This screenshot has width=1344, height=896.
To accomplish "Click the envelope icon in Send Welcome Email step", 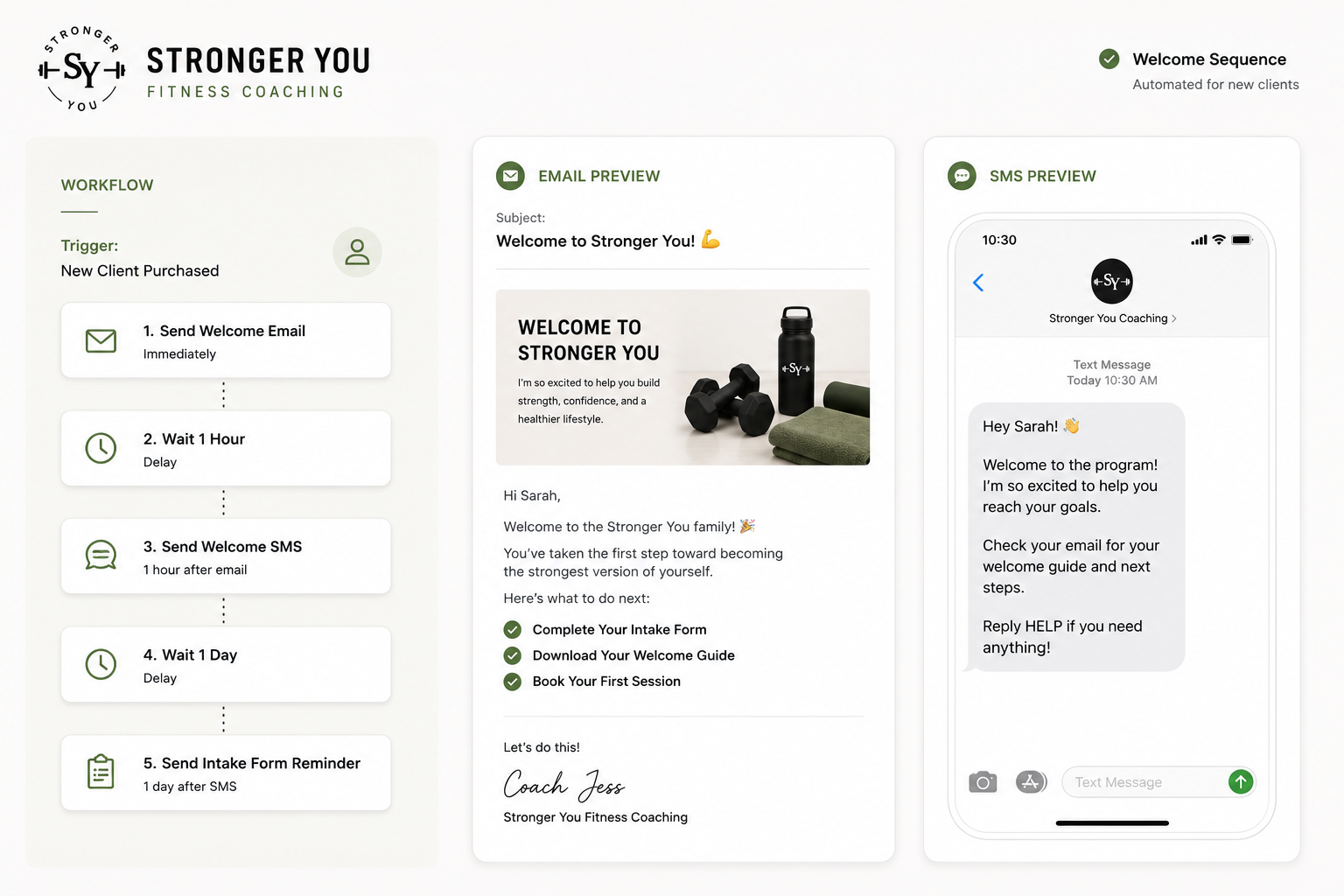I will click(x=101, y=340).
